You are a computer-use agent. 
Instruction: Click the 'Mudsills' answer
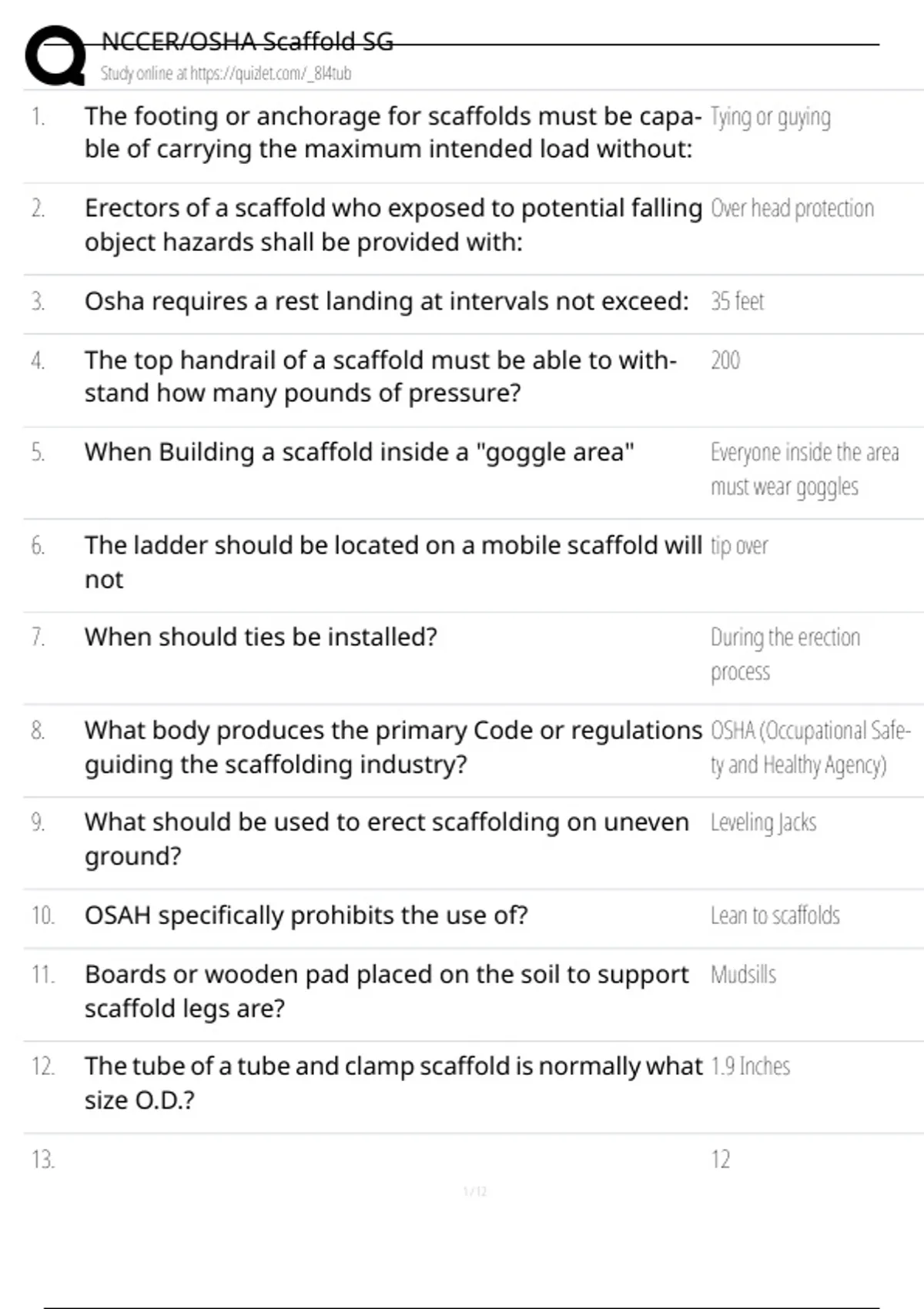pyautogui.click(x=743, y=975)
